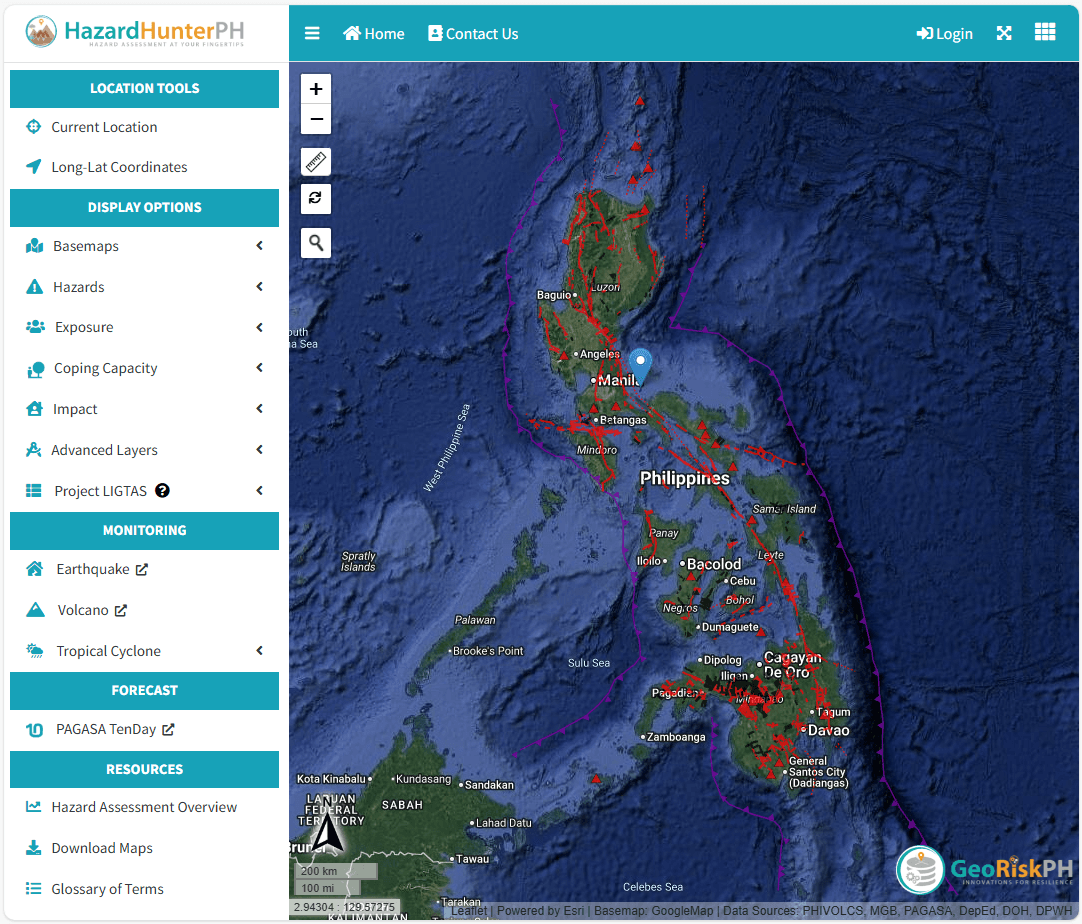
Task: Click the HazardHunterPH logo
Action: (x=135, y=32)
